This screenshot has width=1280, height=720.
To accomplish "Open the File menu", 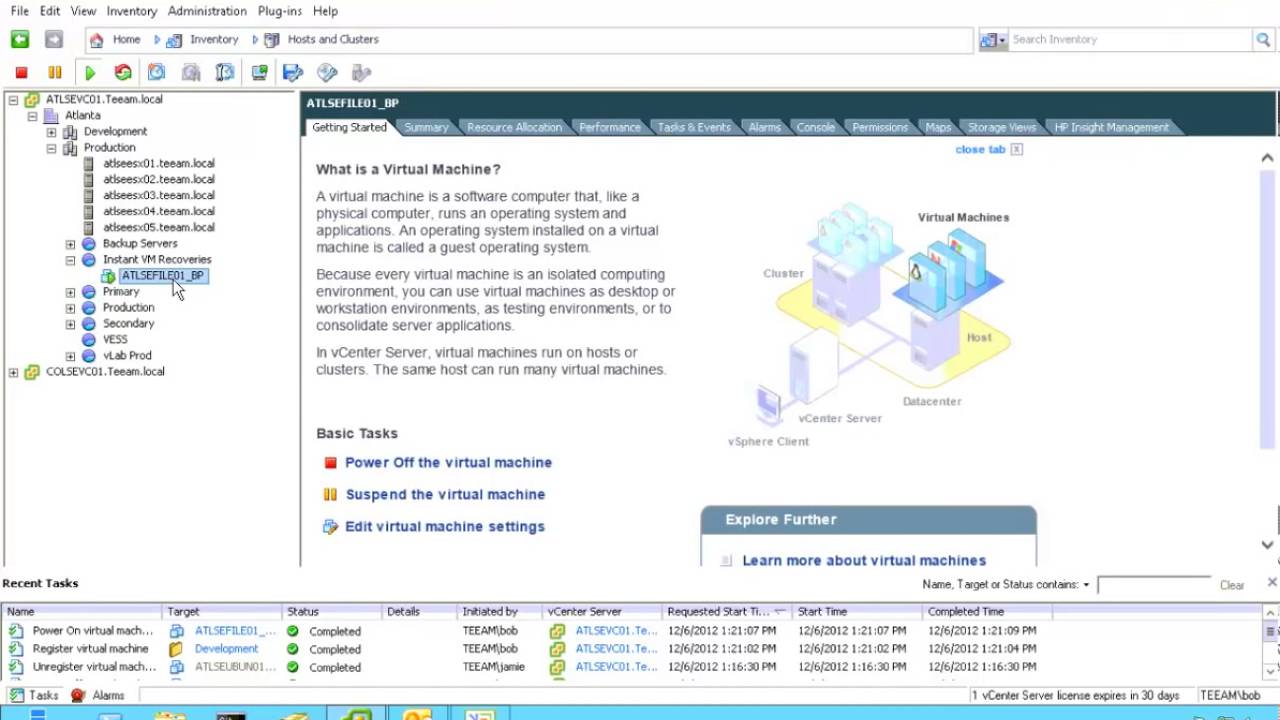I will tap(20, 11).
